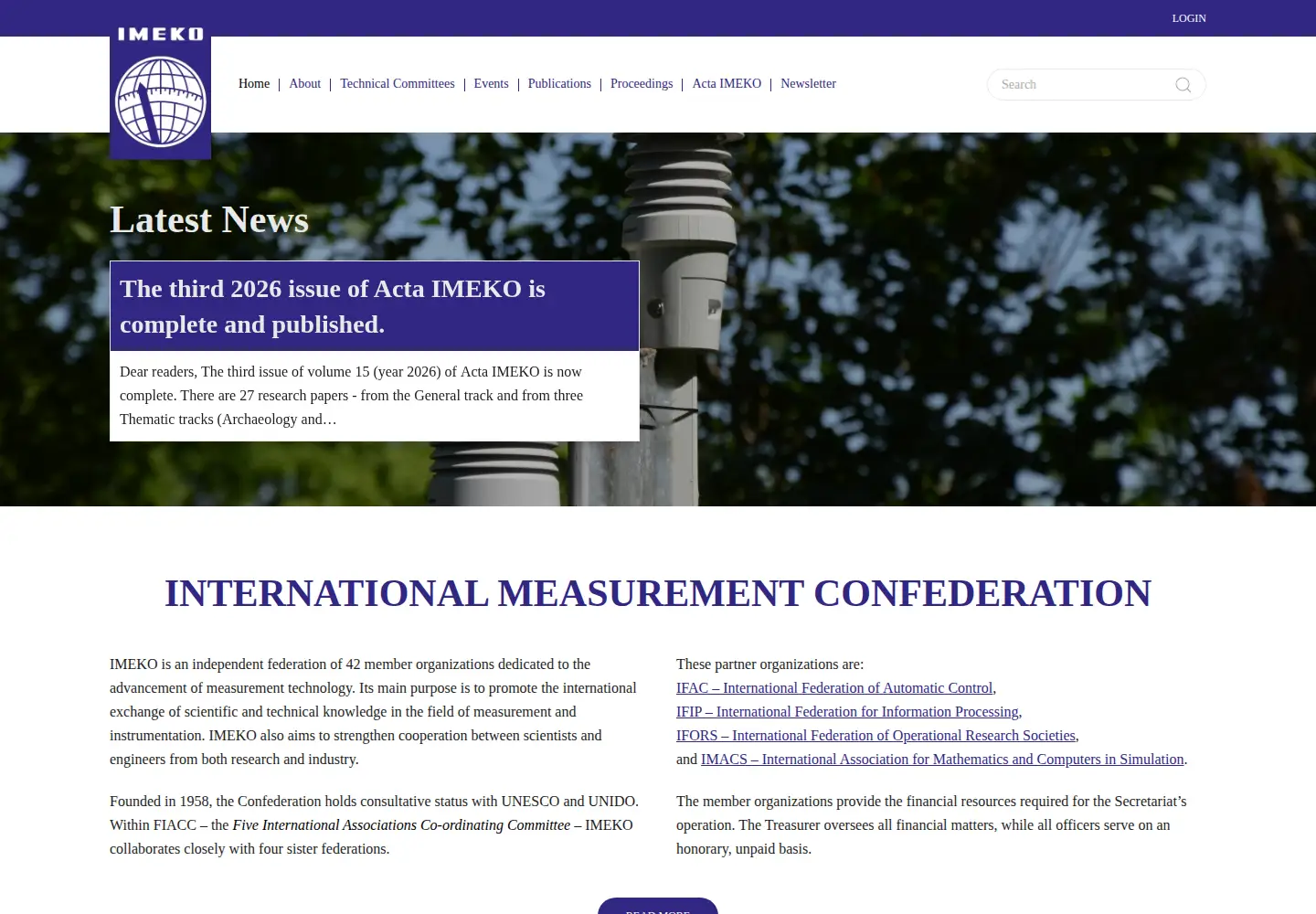1316x914 pixels.
Task: Open the Publications menu item
Action: click(x=559, y=83)
